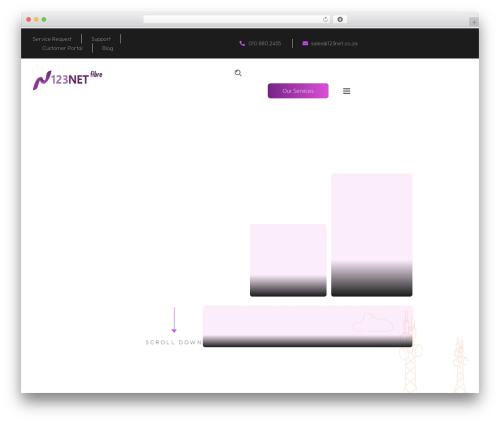Viewport: 500px width, 423px height.
Task: Click the 123NET fibre logo
Action: click(x=67, y=80)
